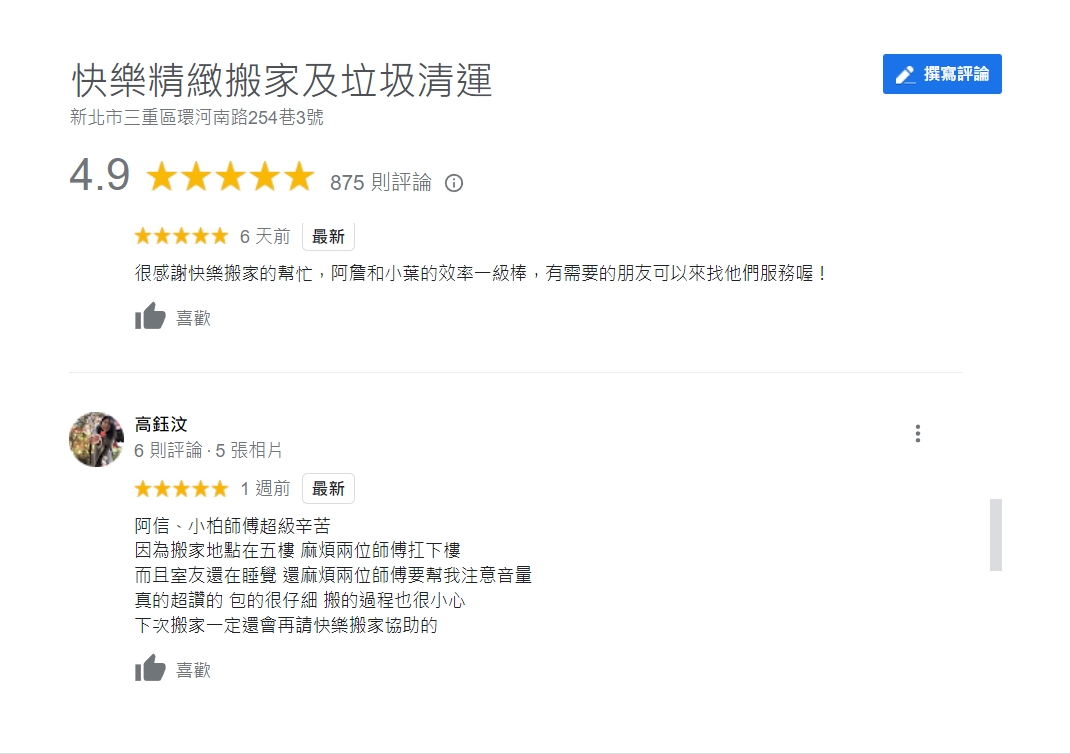Click the reviews scrollbar thumb
This screenshot has height=754, width=1070.
click(x=995, y=535)
